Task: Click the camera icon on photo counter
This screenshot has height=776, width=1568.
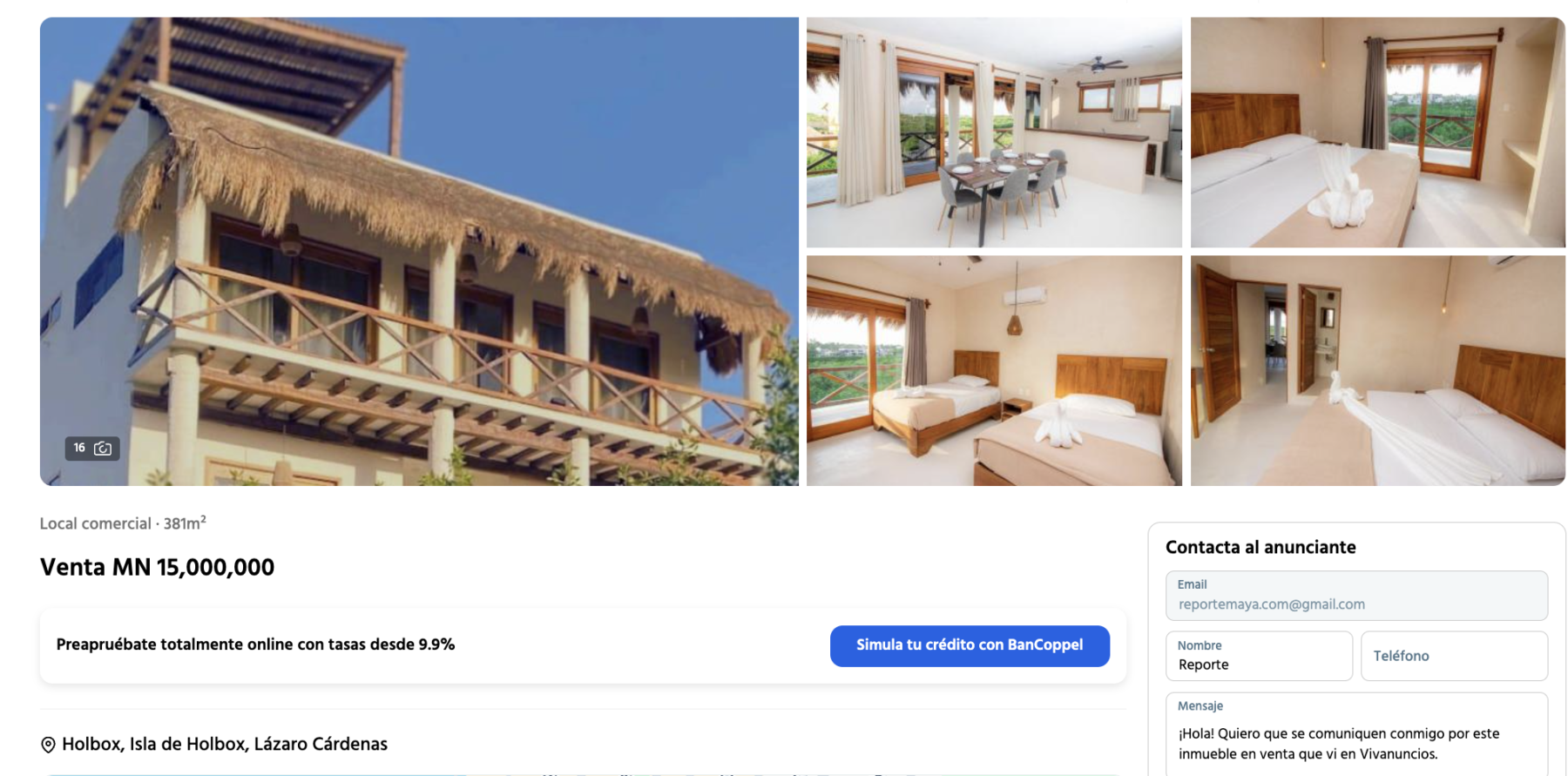Action: coord(103,449)
